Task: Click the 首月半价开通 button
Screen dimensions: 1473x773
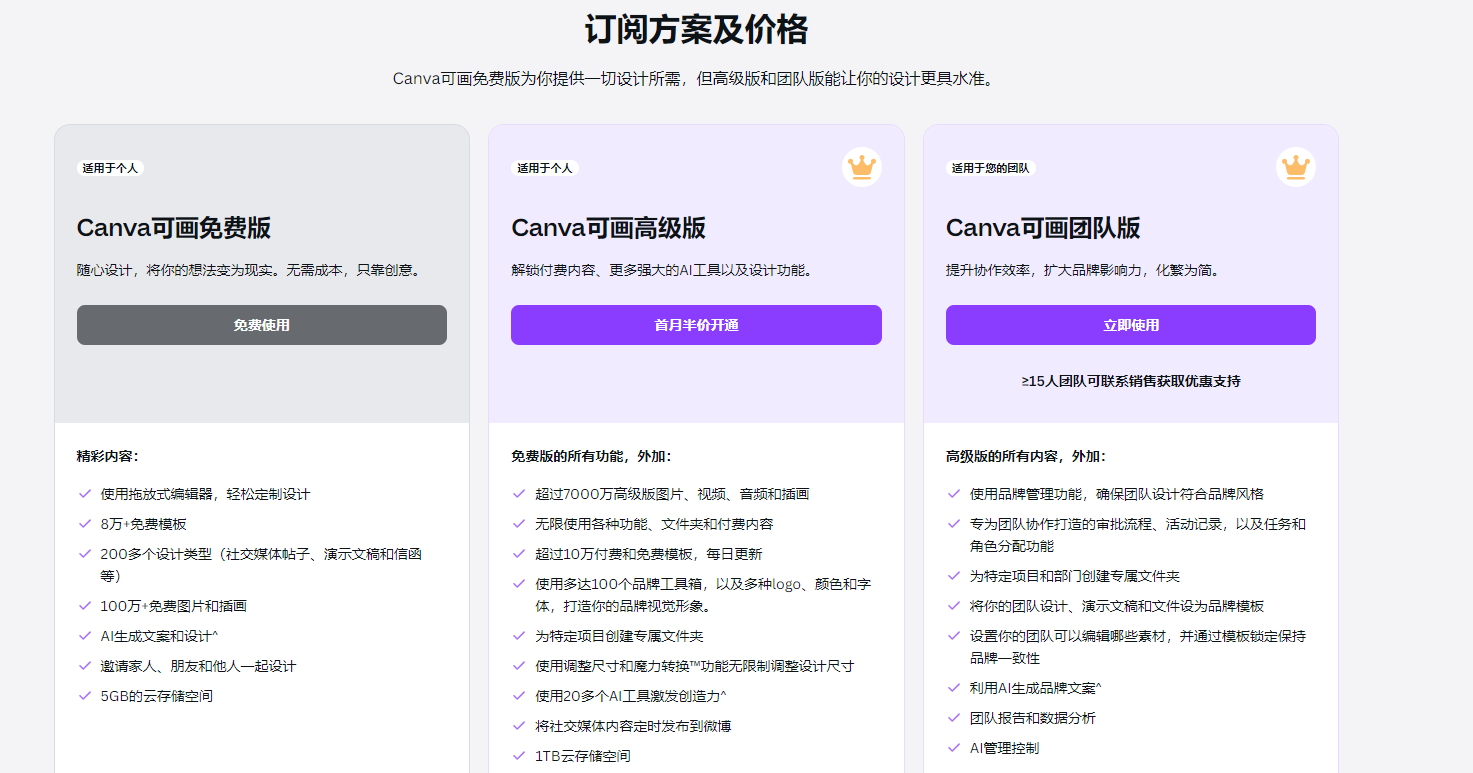Action: (x=696, y=325)
